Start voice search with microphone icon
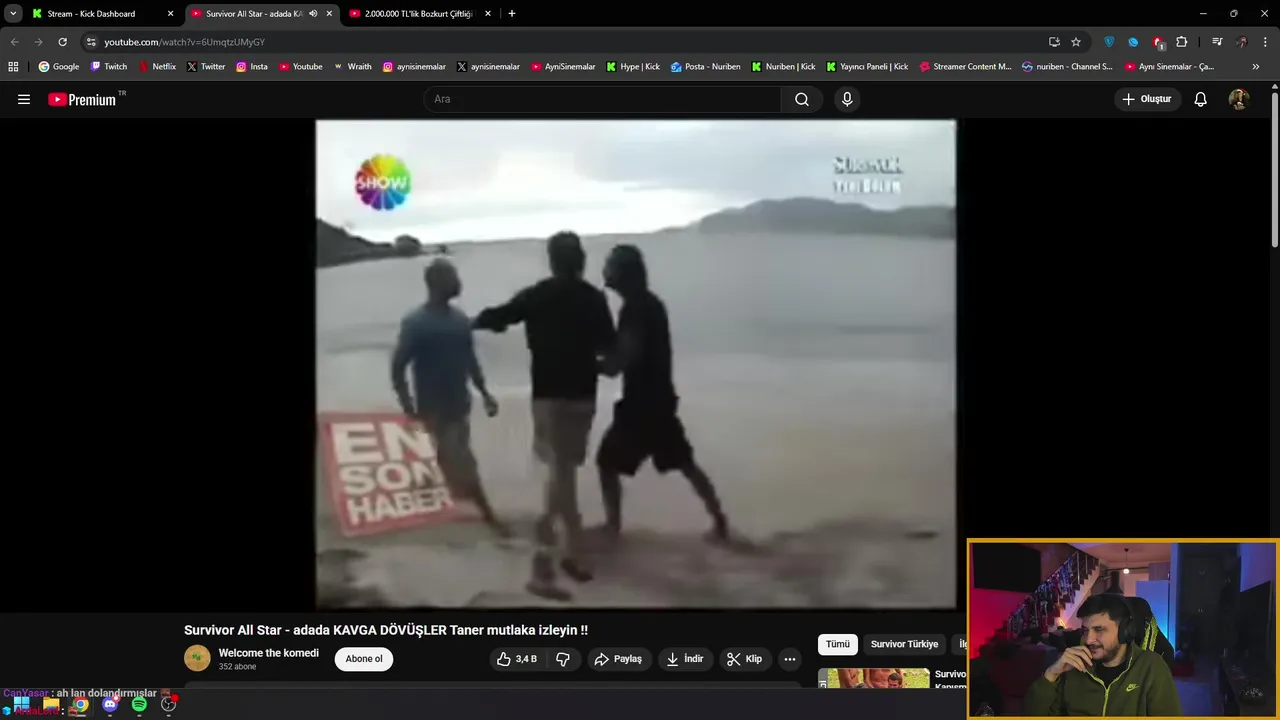Viewport: 1280px width, 720px height. pyautogui.click(x=847, y=99)
